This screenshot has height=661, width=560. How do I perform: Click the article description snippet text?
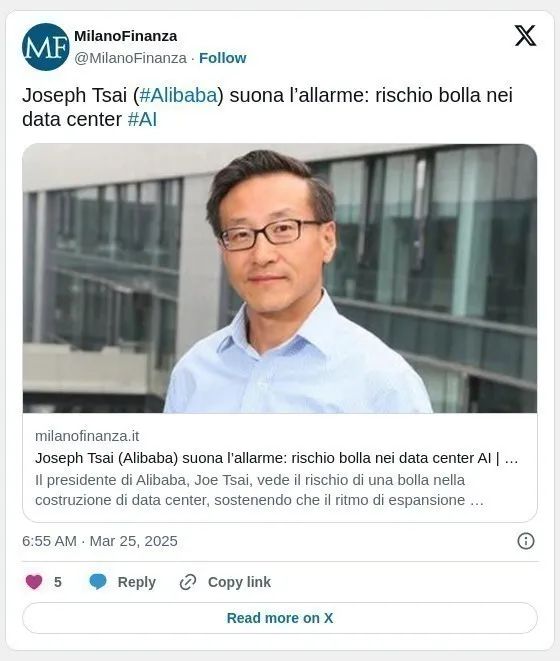(x=259, y=490)
